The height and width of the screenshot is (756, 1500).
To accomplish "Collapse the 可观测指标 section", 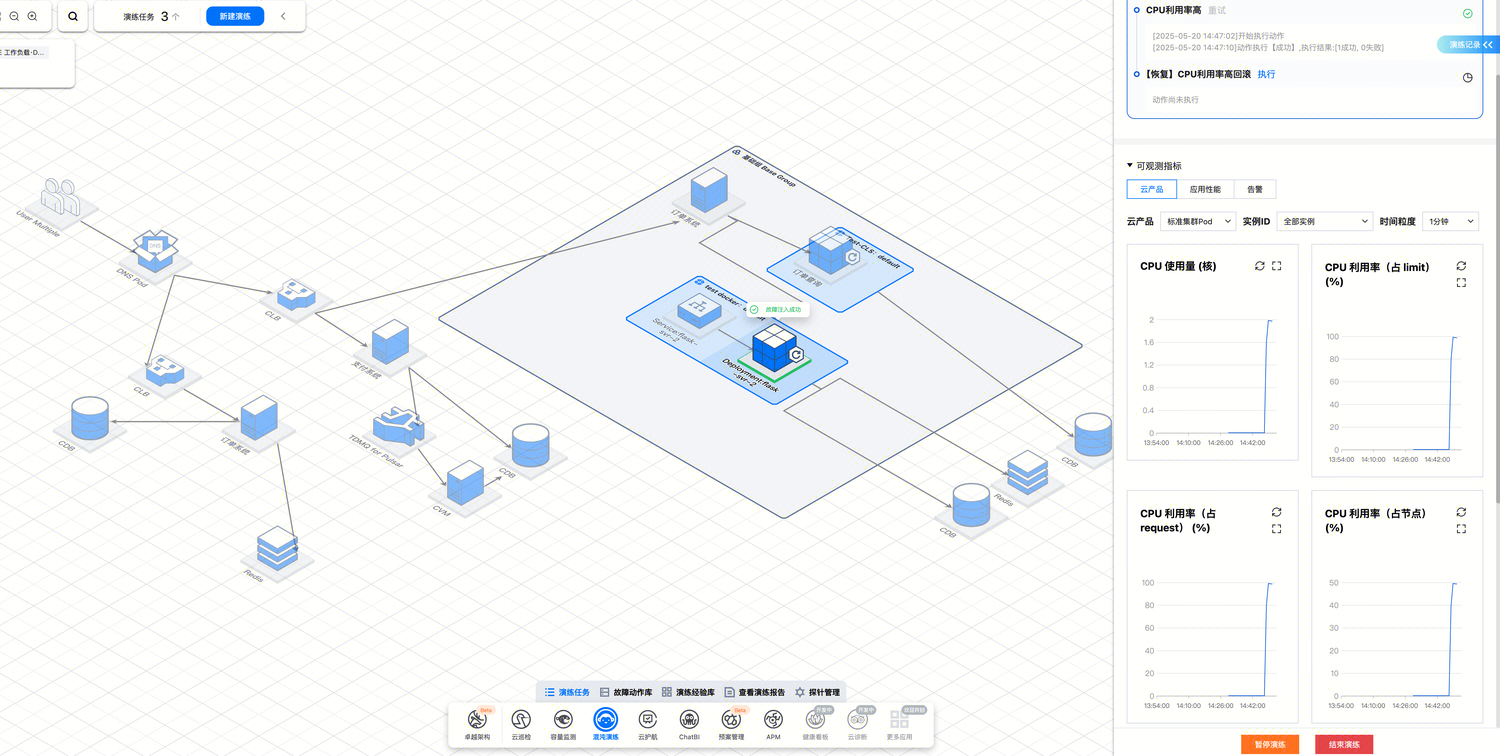I will click(1129, 166).
